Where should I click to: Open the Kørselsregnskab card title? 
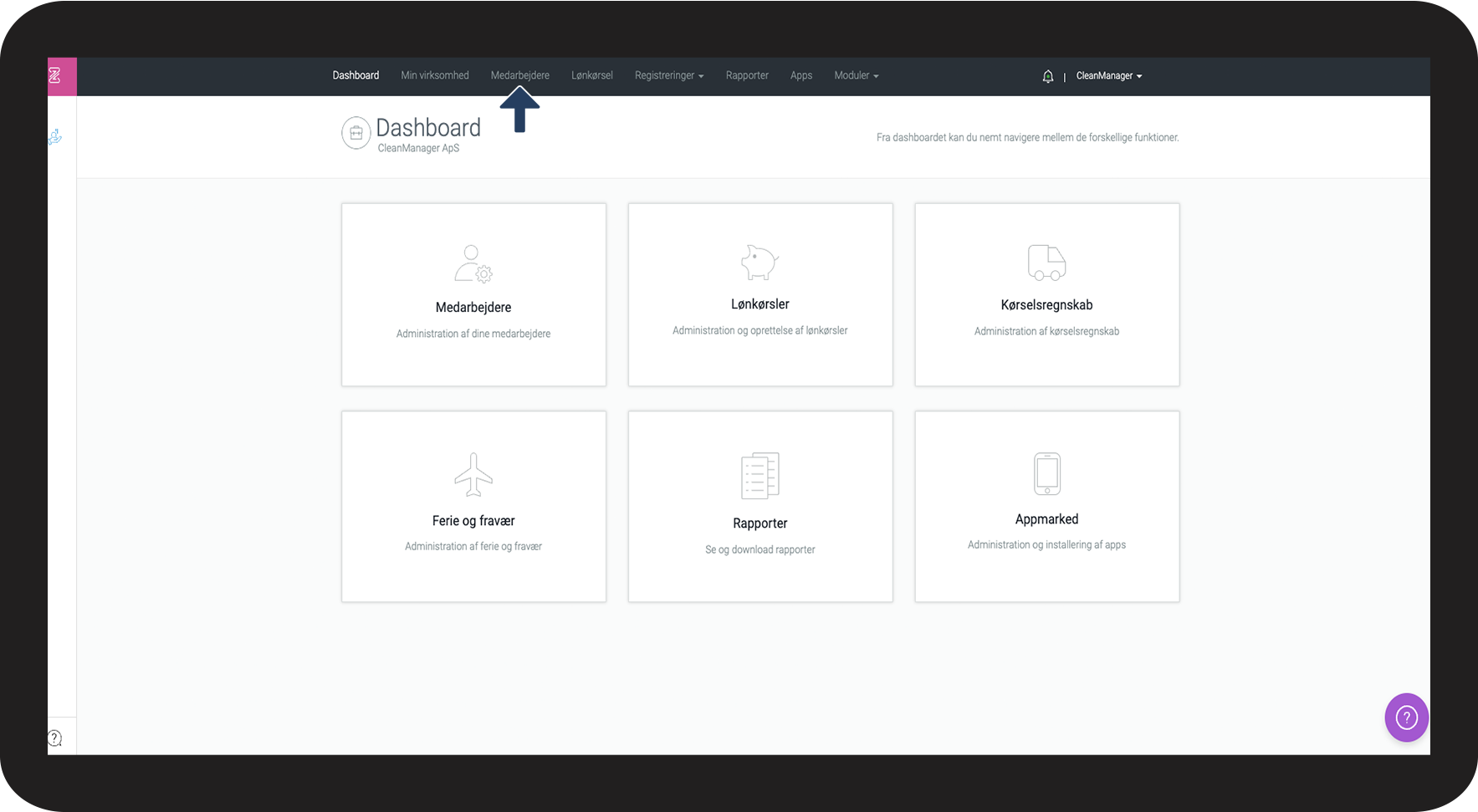1046,305
